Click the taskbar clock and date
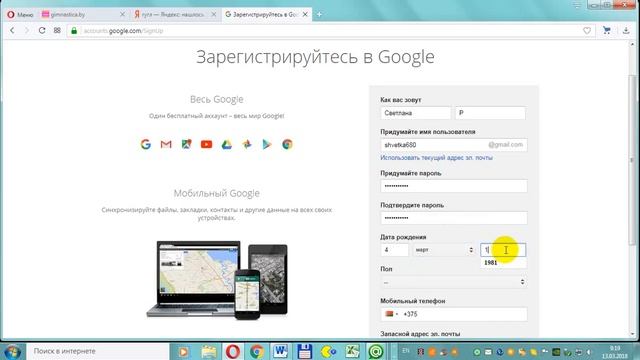The image size is (640, 360). 615,352
